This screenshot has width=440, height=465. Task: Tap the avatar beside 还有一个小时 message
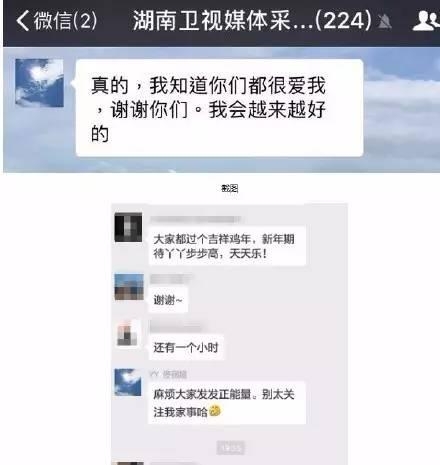(128, 334)
